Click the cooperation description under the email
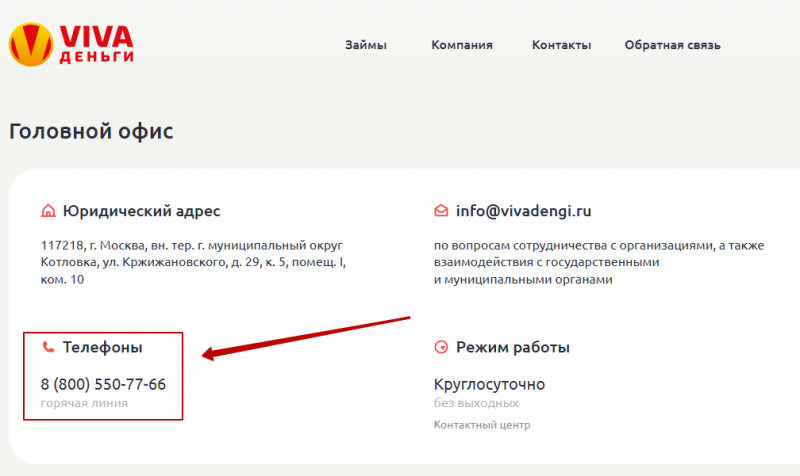The width and height of the screenshot is (800, 476). click(575, 262)
